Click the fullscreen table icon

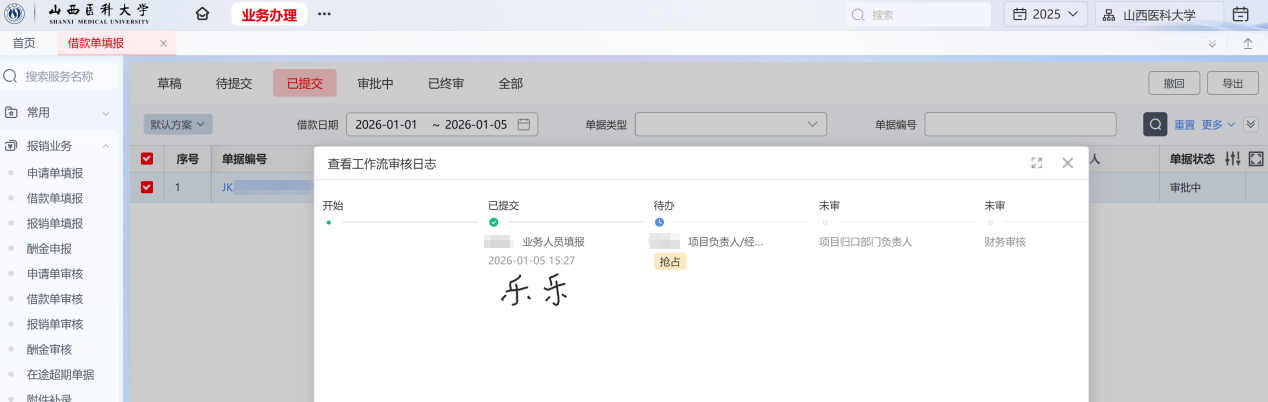point(1256,159)
